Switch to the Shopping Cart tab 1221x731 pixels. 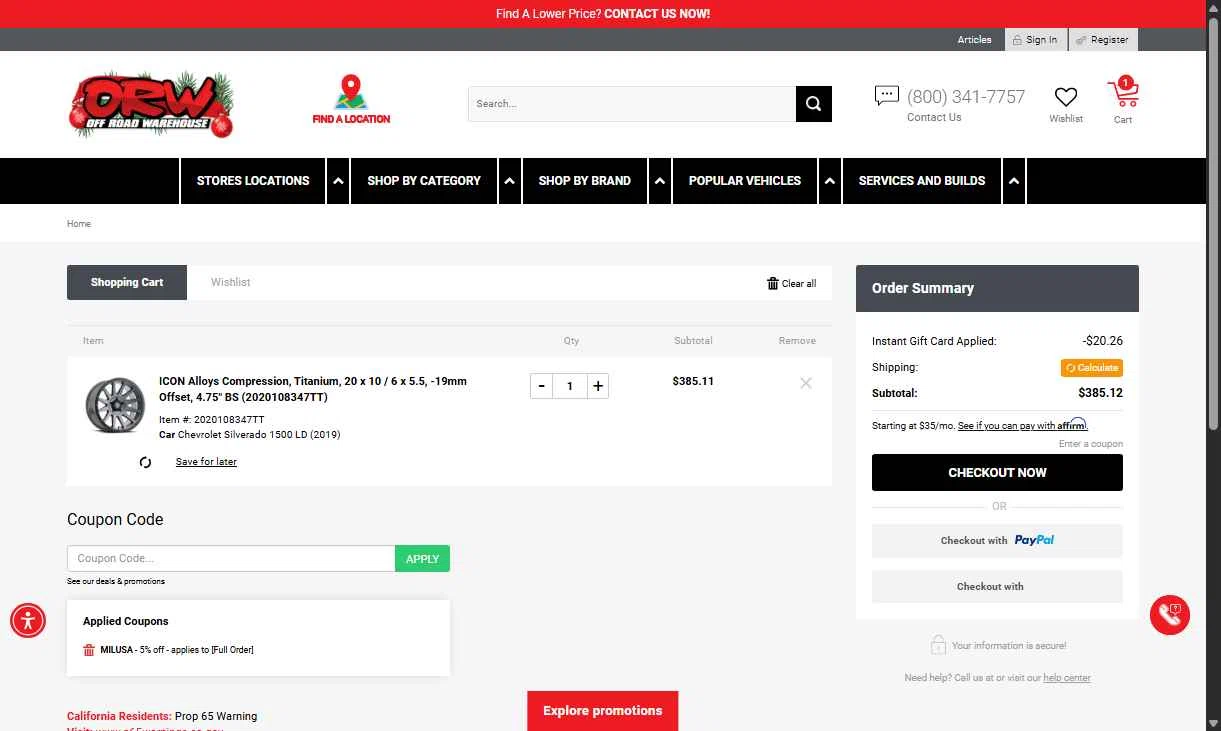[127, 282]
